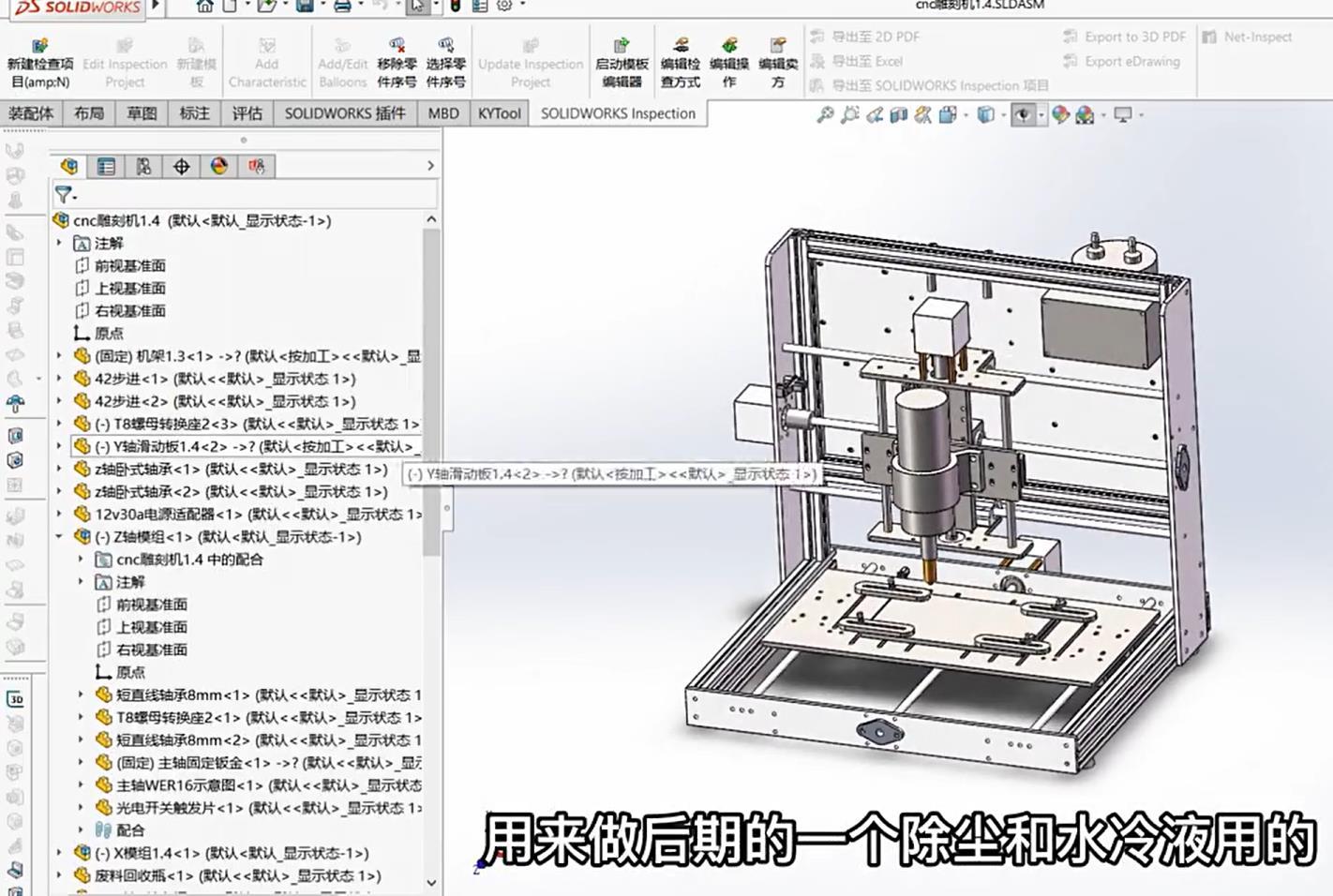Expand the X模组1.4<1> subassembly
1333x896 pixels.
point(59,853)
